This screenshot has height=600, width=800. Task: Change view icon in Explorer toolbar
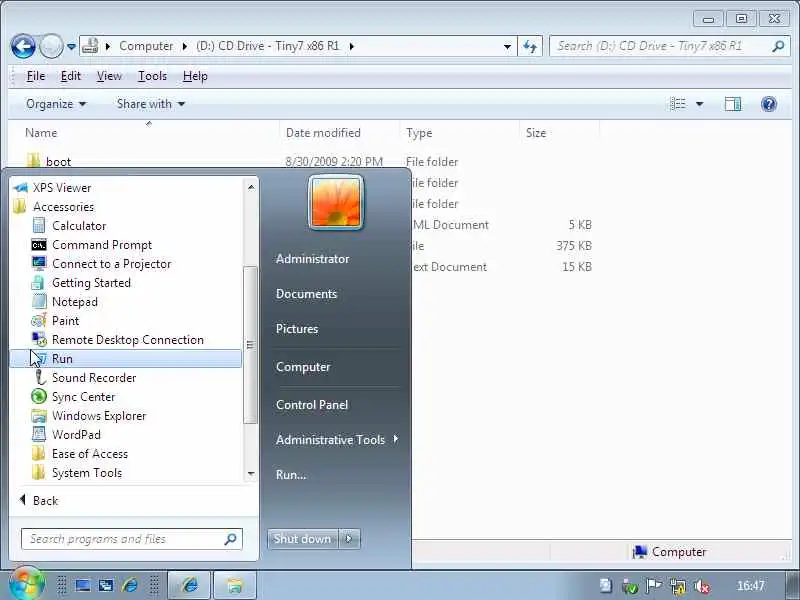[678, 104]
